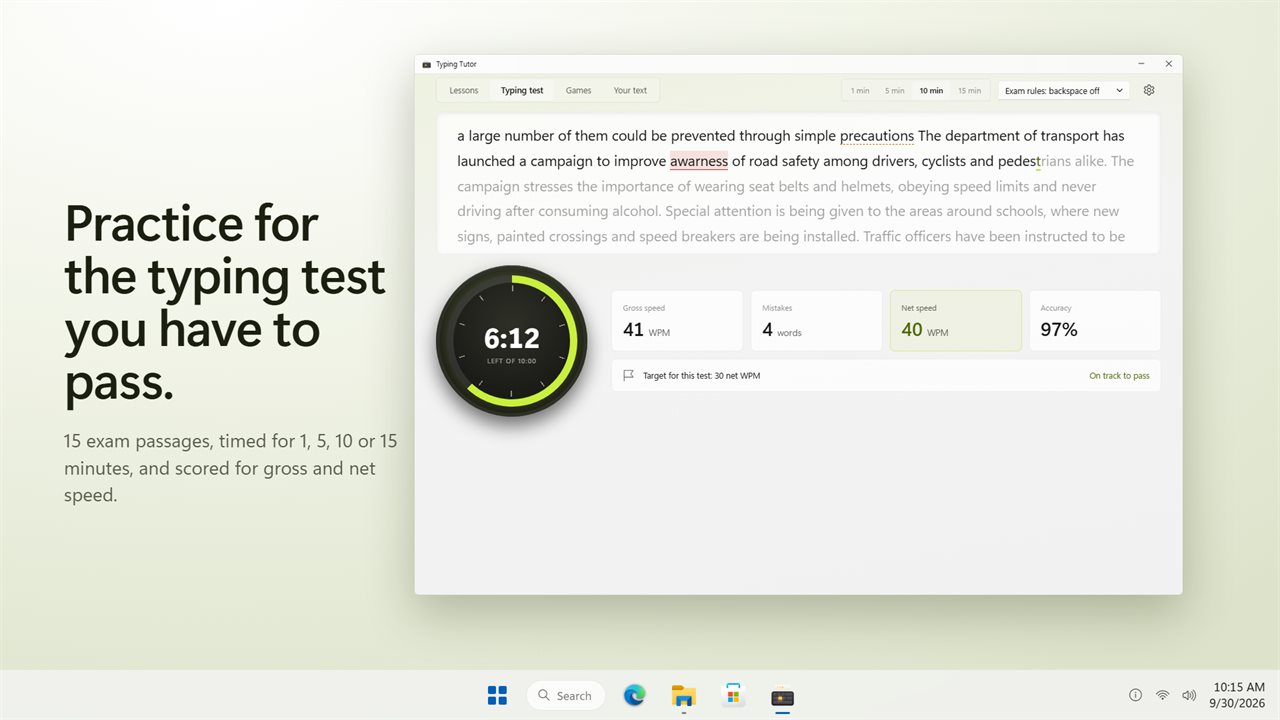The image size is (1280, 720).
Task: Click the Accuracy 97% card
Action: (x=1095, y=321)
